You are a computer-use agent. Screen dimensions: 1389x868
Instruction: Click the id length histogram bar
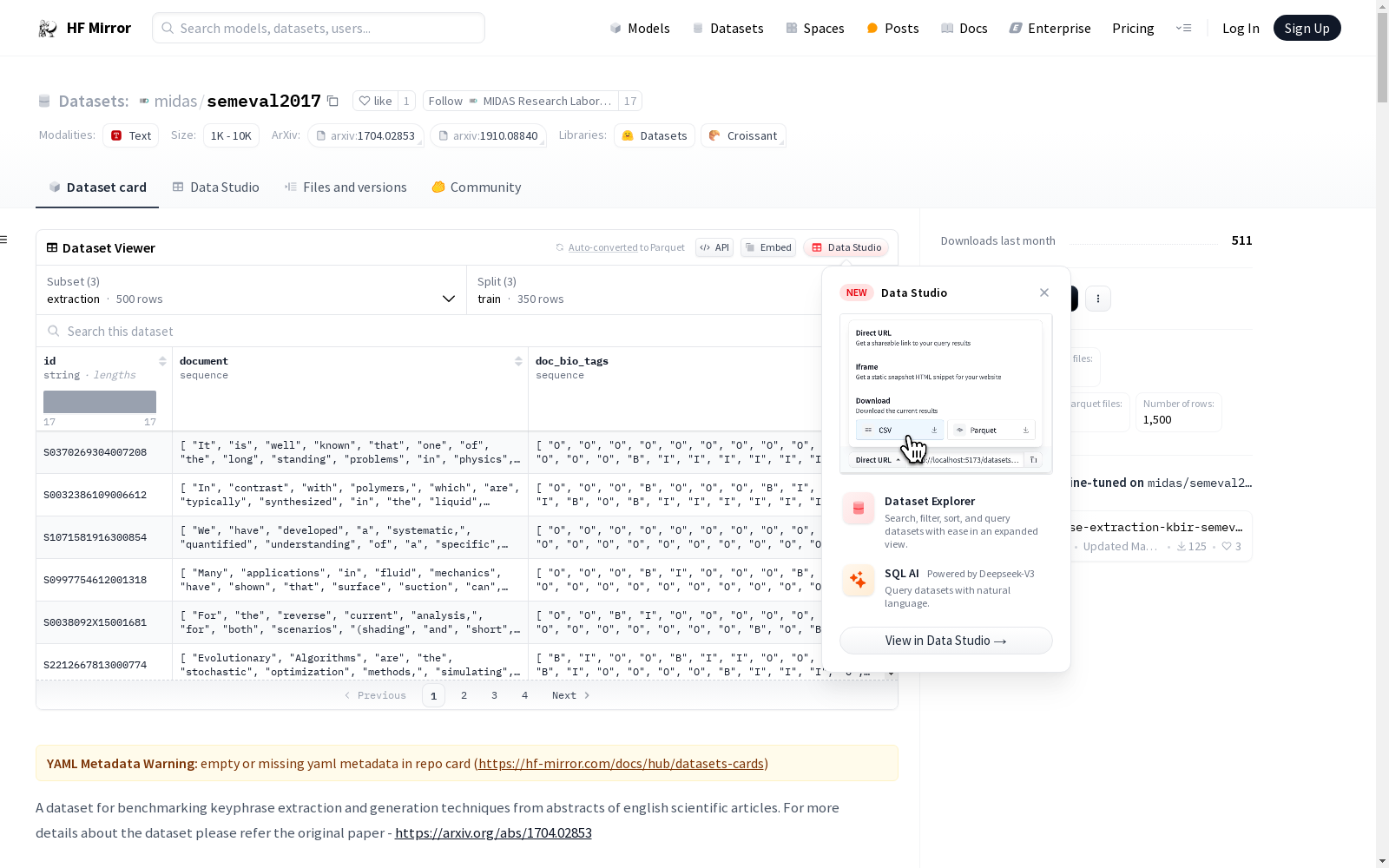pyautogui.click(x=100, y=402)
